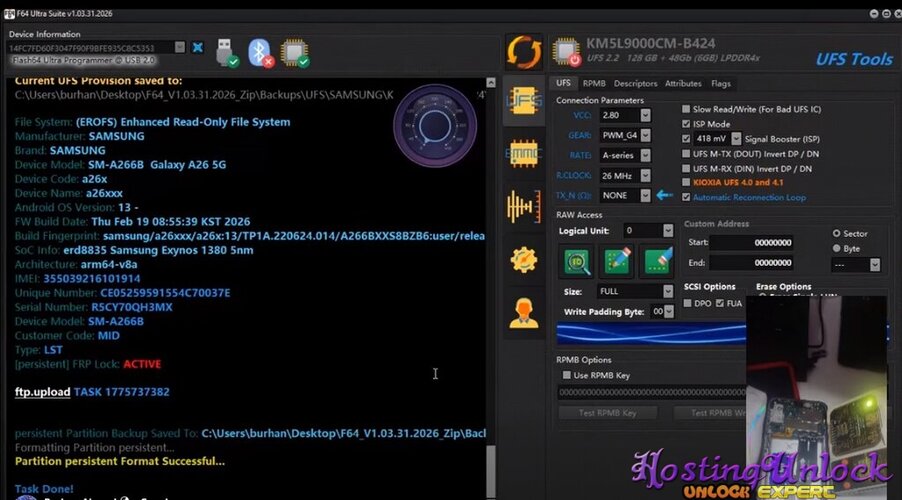This screenshot has height=500, width=902.
Task: Open the gear wrench settings icon
Action: point(523,259)
